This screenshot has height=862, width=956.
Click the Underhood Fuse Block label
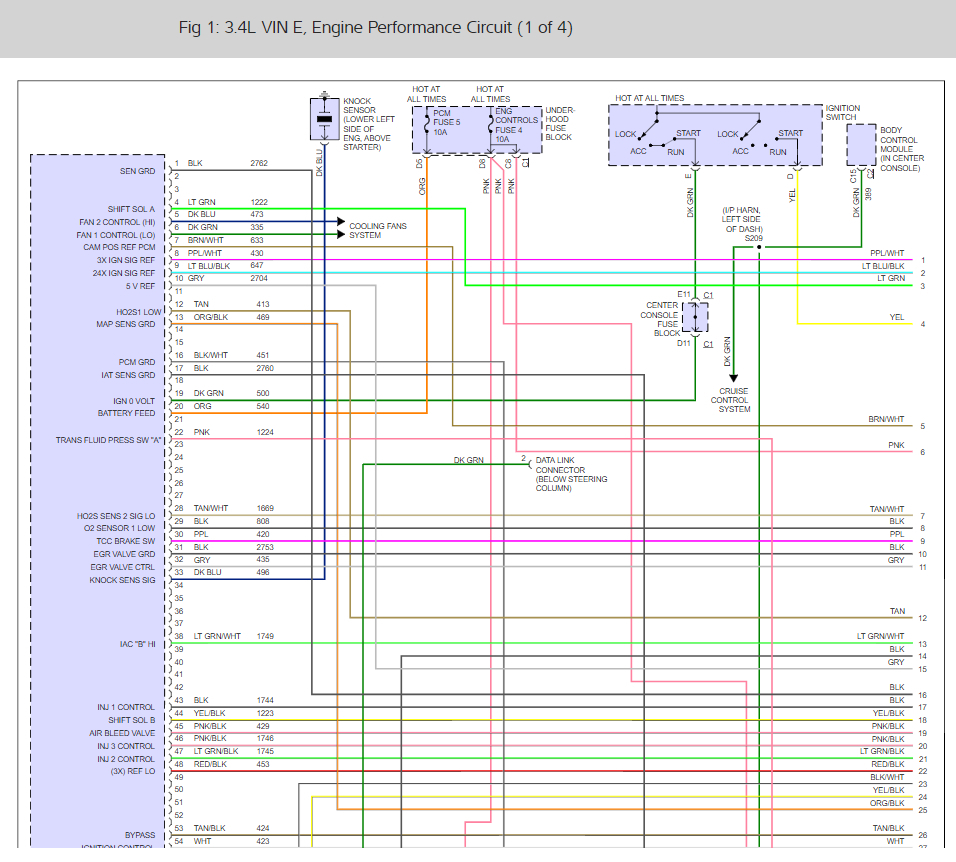[x=560, y=124]
